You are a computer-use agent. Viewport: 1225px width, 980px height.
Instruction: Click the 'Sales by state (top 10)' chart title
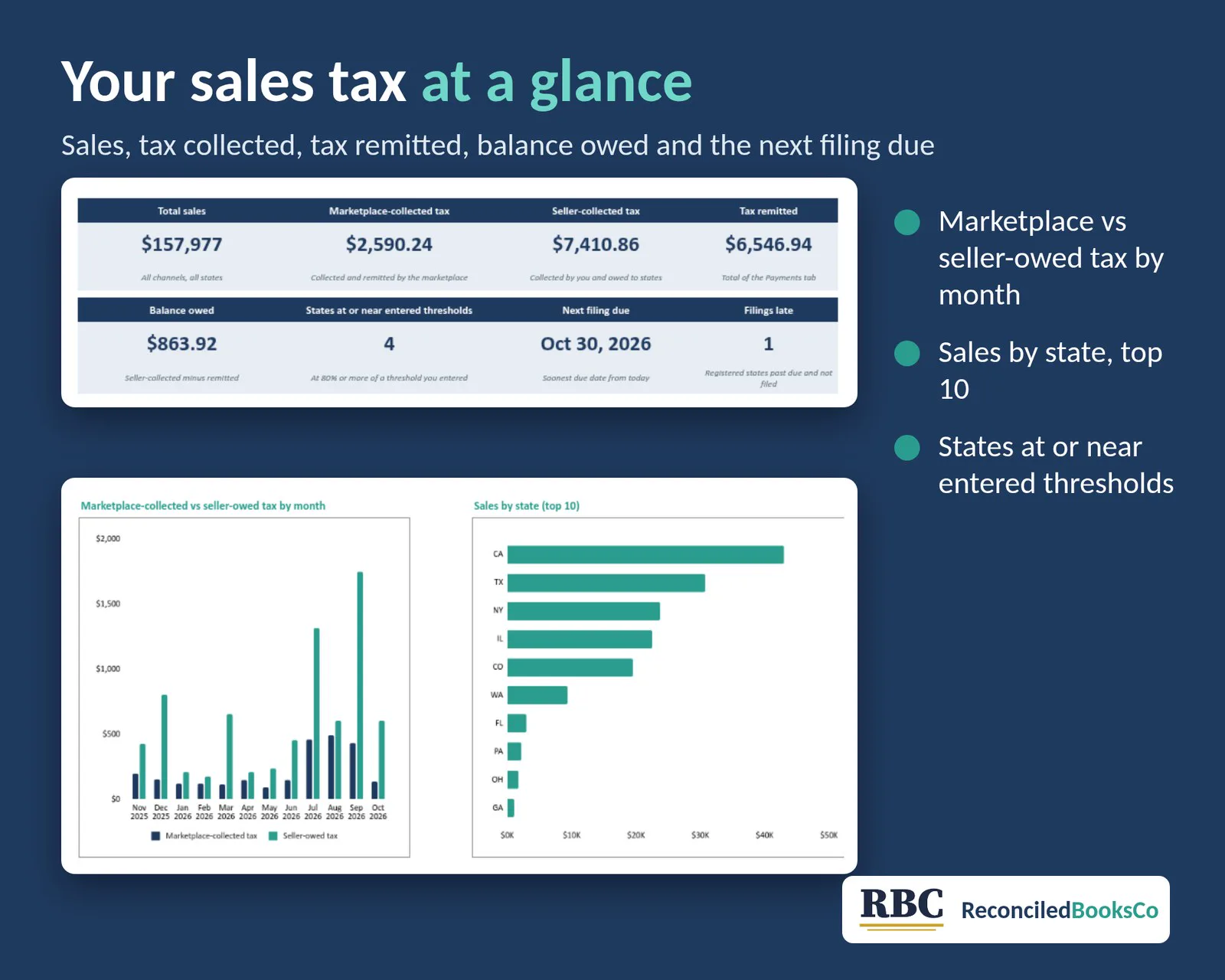point(527,506)
